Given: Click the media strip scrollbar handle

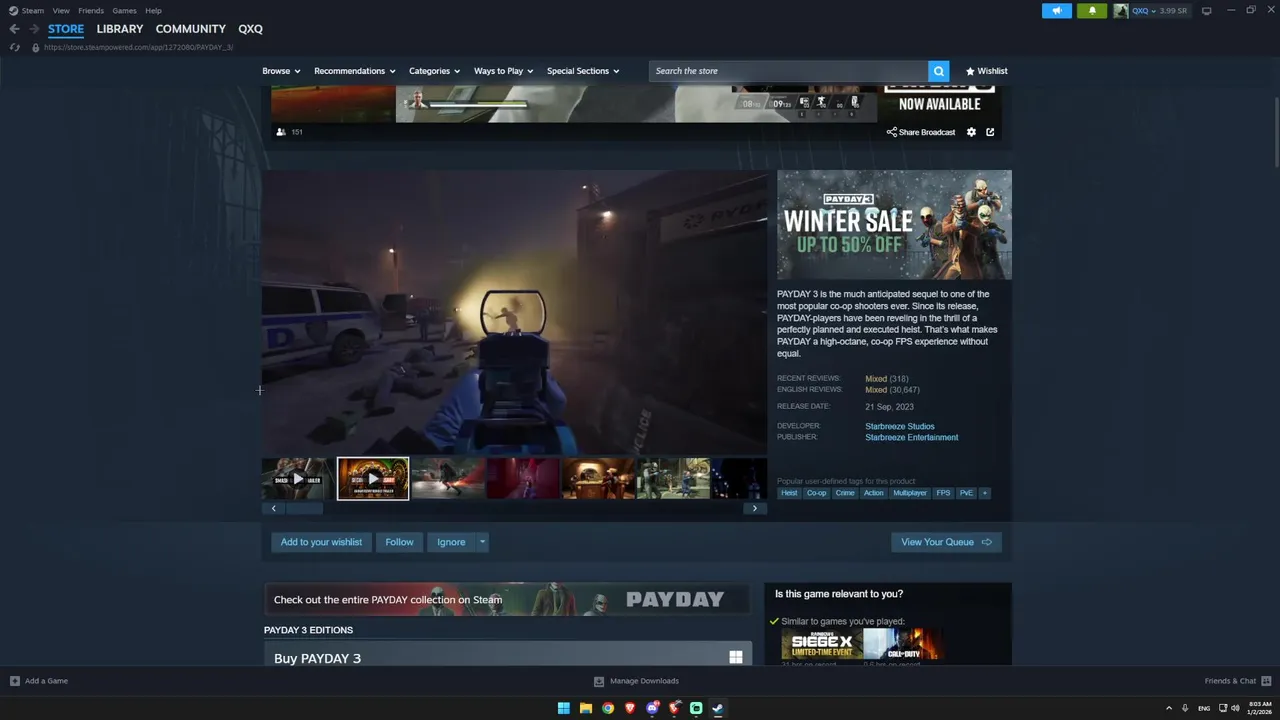Looking at the screenshot, I should (304, 509).
